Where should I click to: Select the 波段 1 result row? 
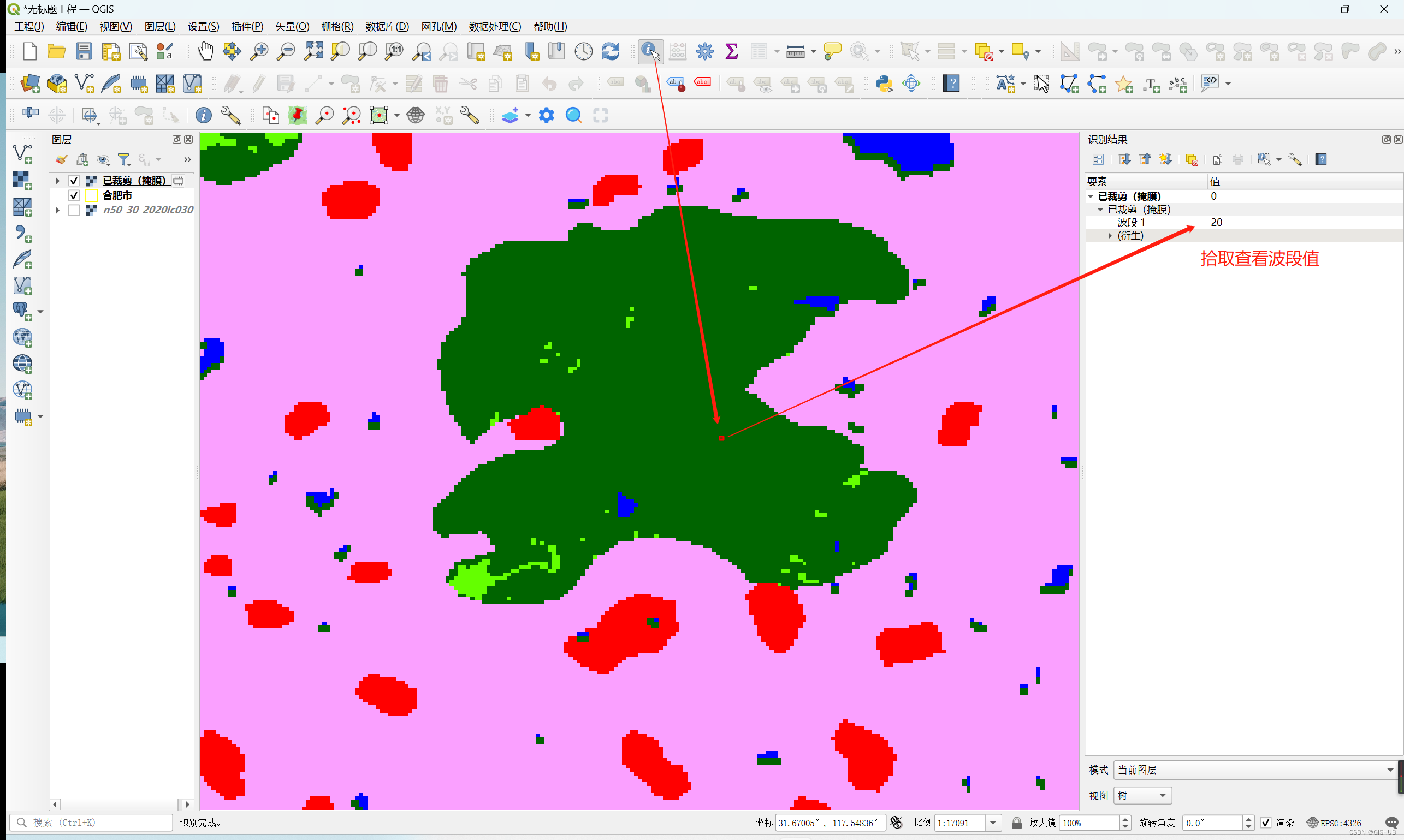(x=1243, y=223)
